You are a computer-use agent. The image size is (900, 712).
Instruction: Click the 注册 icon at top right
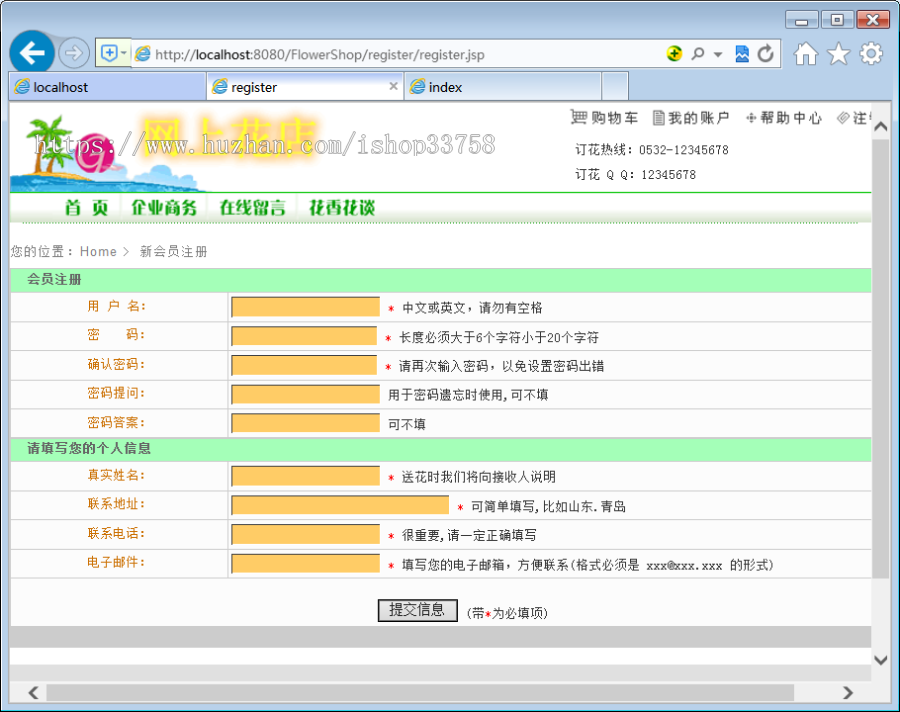click(x=845, y=117)
